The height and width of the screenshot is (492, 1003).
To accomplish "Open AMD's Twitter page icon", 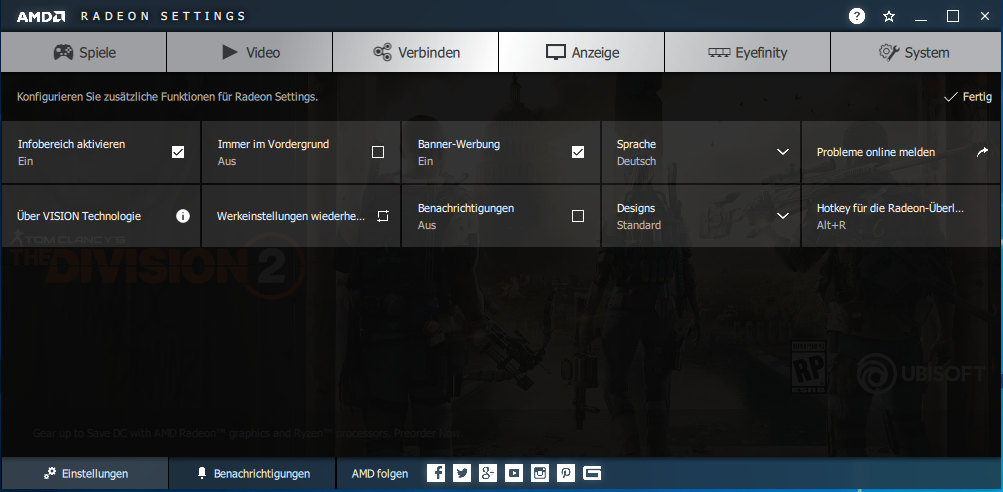I will [462, 473].
